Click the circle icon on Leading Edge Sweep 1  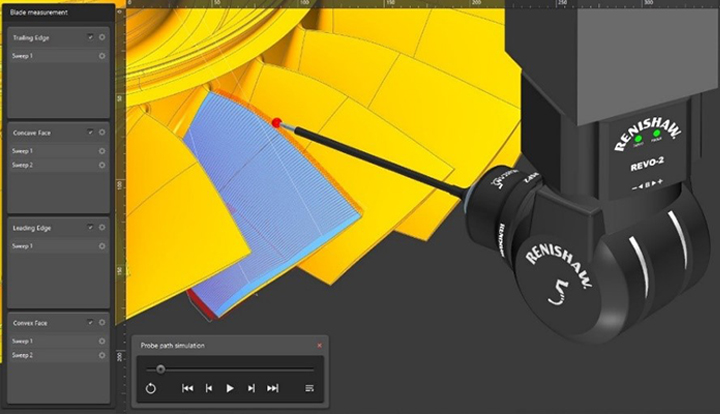(x=102, y=246)
